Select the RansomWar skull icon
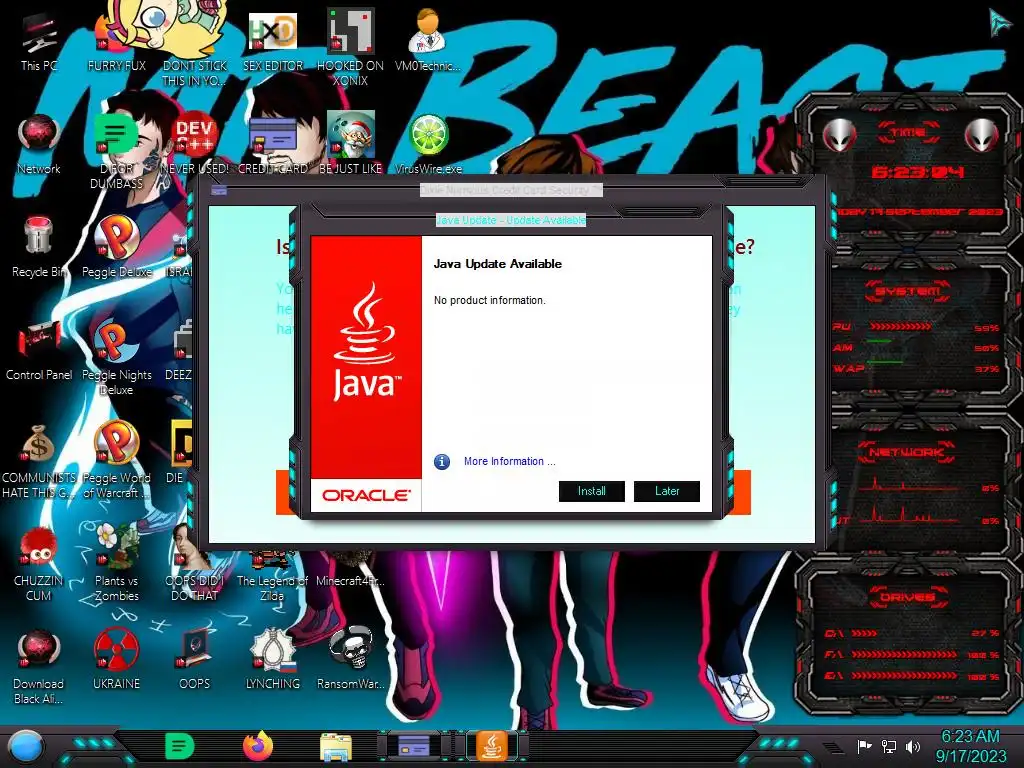This screenshot has height=768, width=1024. [351, 660]
